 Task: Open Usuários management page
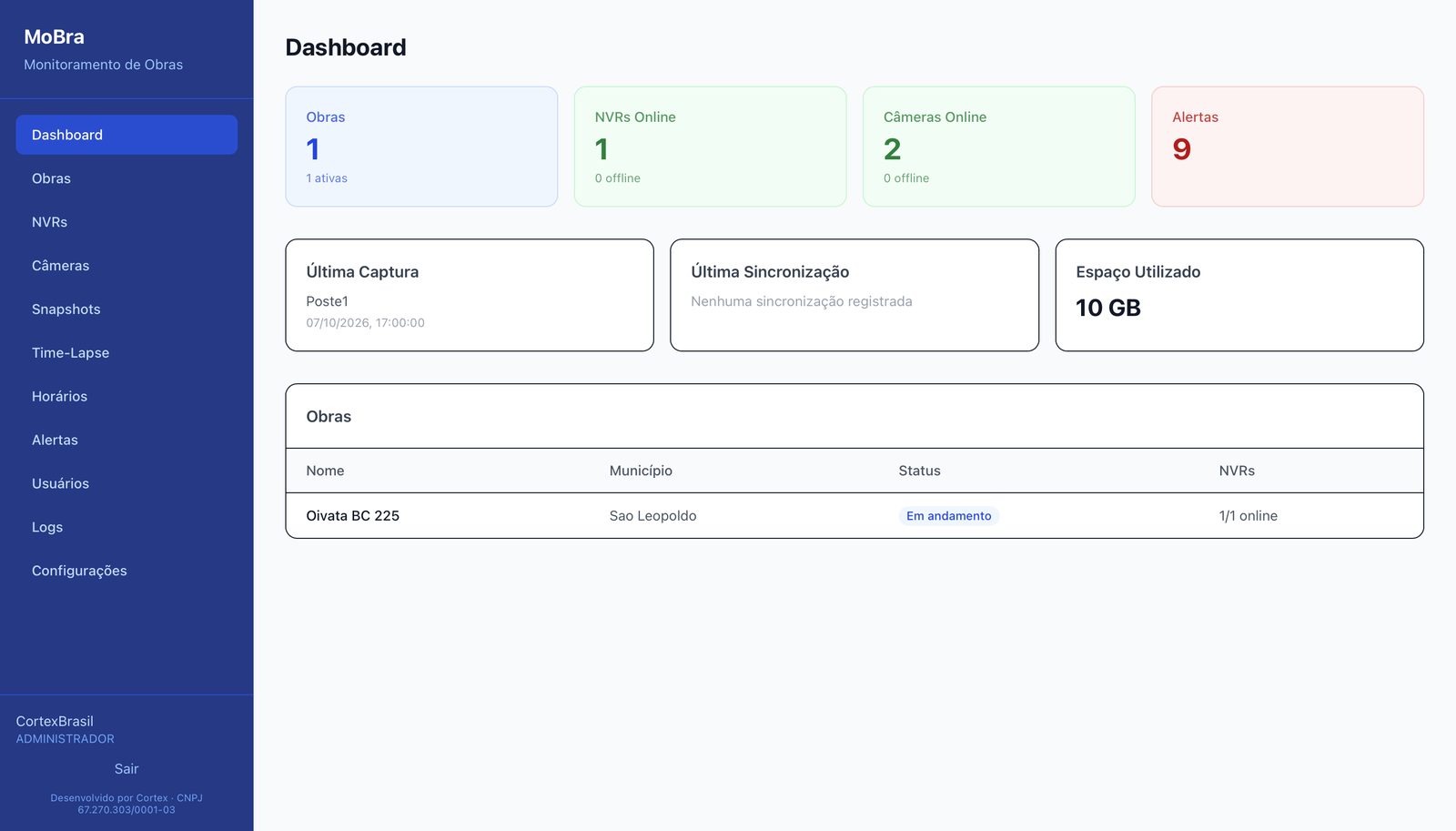(x=126, y=484)
